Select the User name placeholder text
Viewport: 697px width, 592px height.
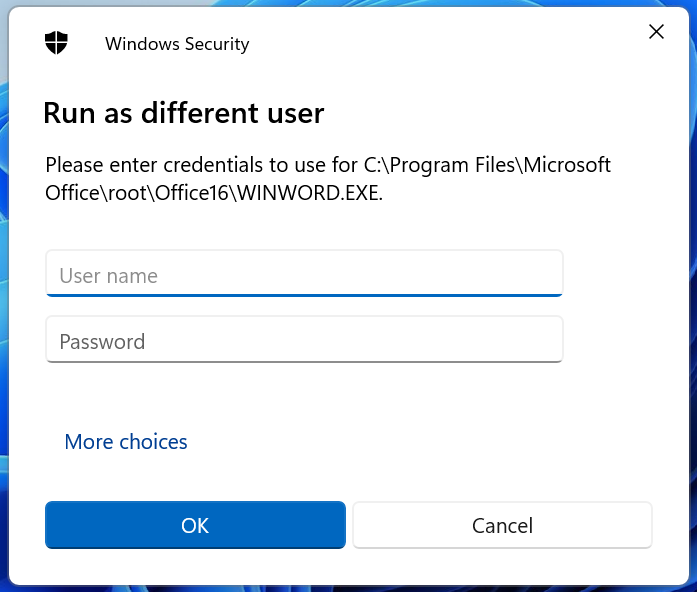(x=108, y=276)
